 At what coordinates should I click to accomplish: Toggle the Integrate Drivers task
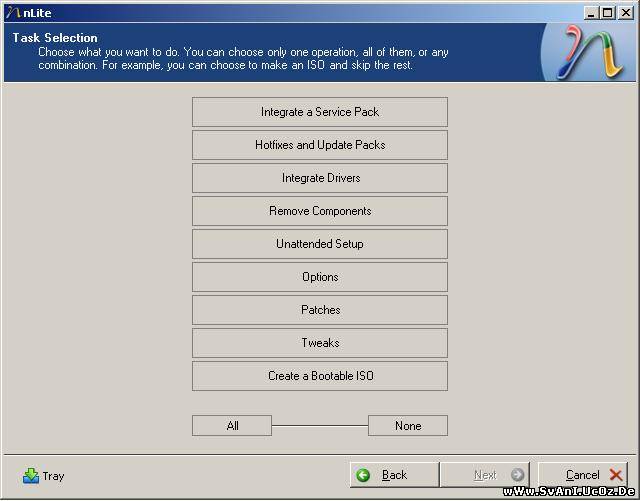(319, 178)
